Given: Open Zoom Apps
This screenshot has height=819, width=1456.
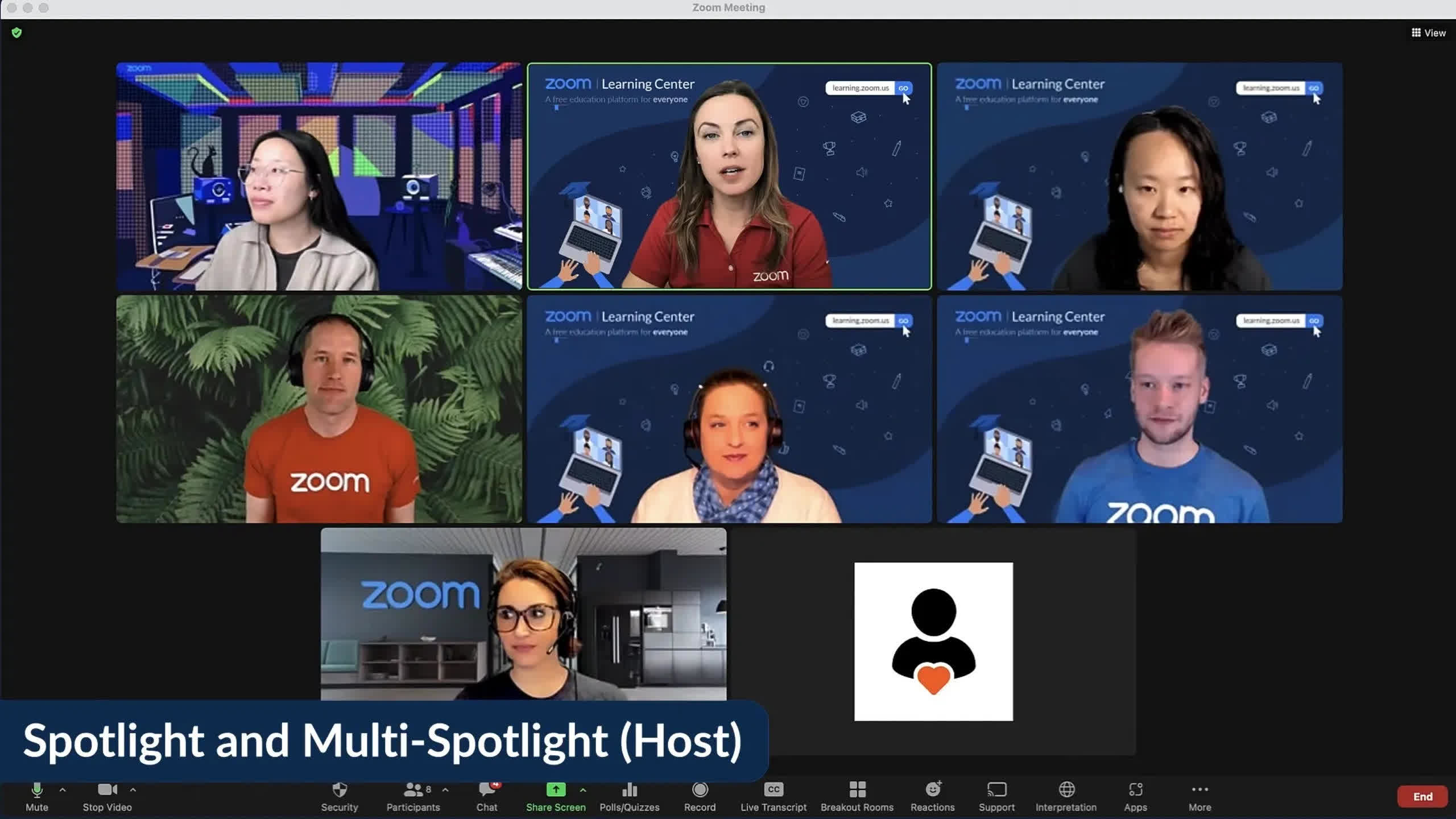Looking at the screenshot, I should point(1136,796).
